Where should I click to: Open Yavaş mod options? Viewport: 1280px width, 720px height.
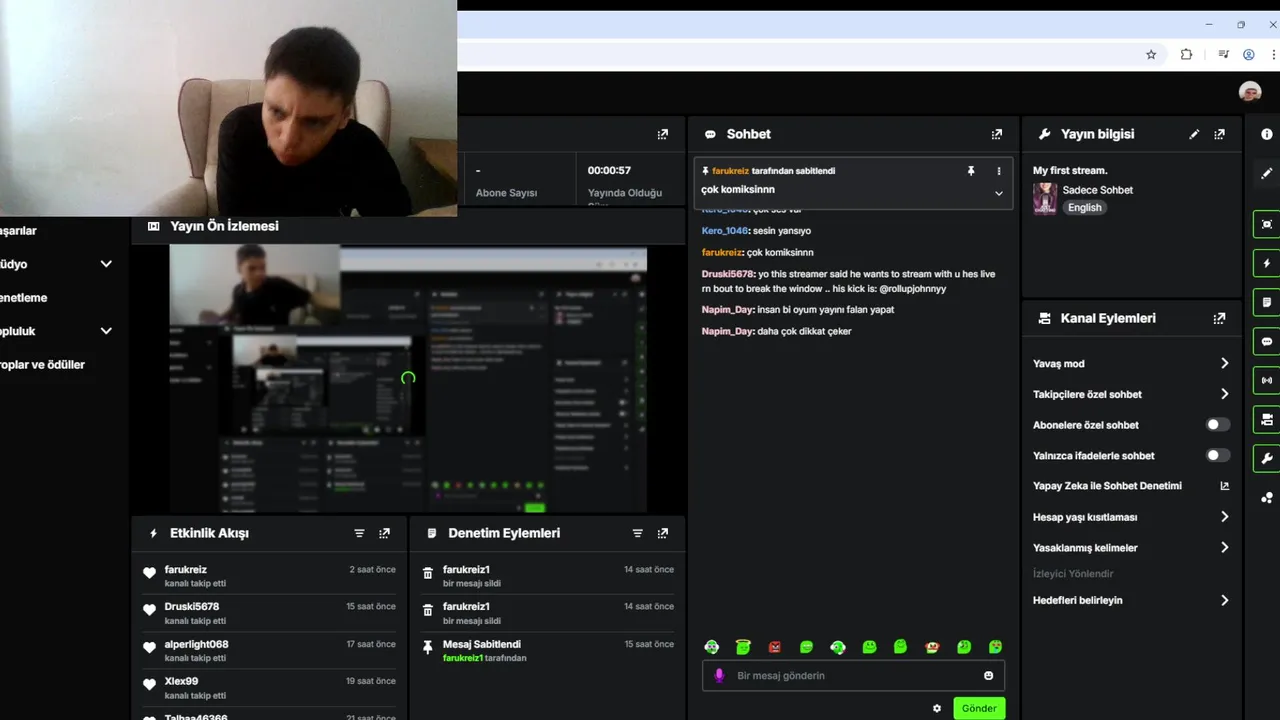(x=1131, y=364)
